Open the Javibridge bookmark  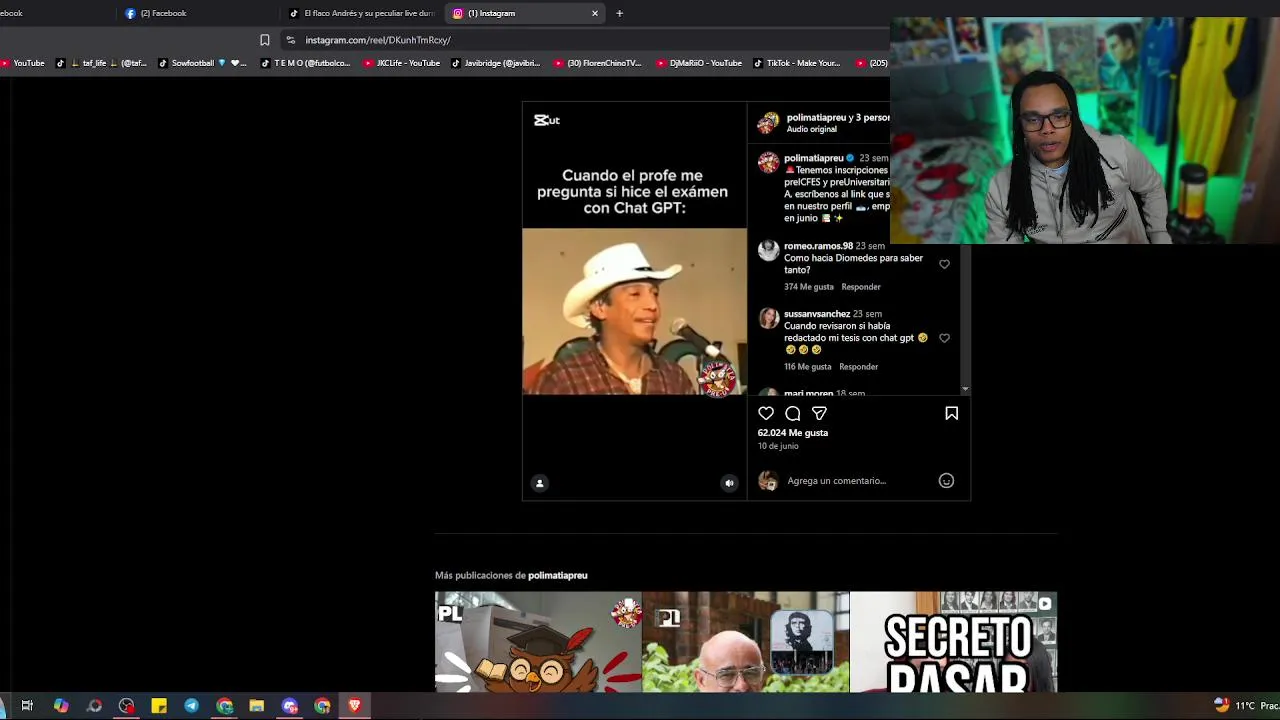click(495, 63)
